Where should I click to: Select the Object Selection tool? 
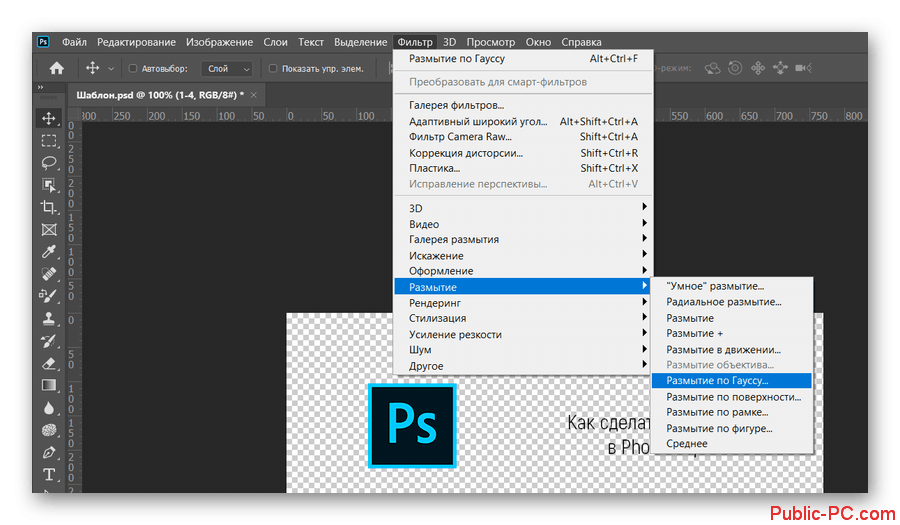[x=49, y=185]
